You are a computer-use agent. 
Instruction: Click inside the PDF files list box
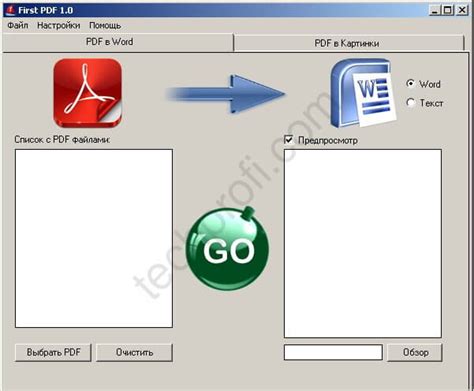[x=94, y=238]
